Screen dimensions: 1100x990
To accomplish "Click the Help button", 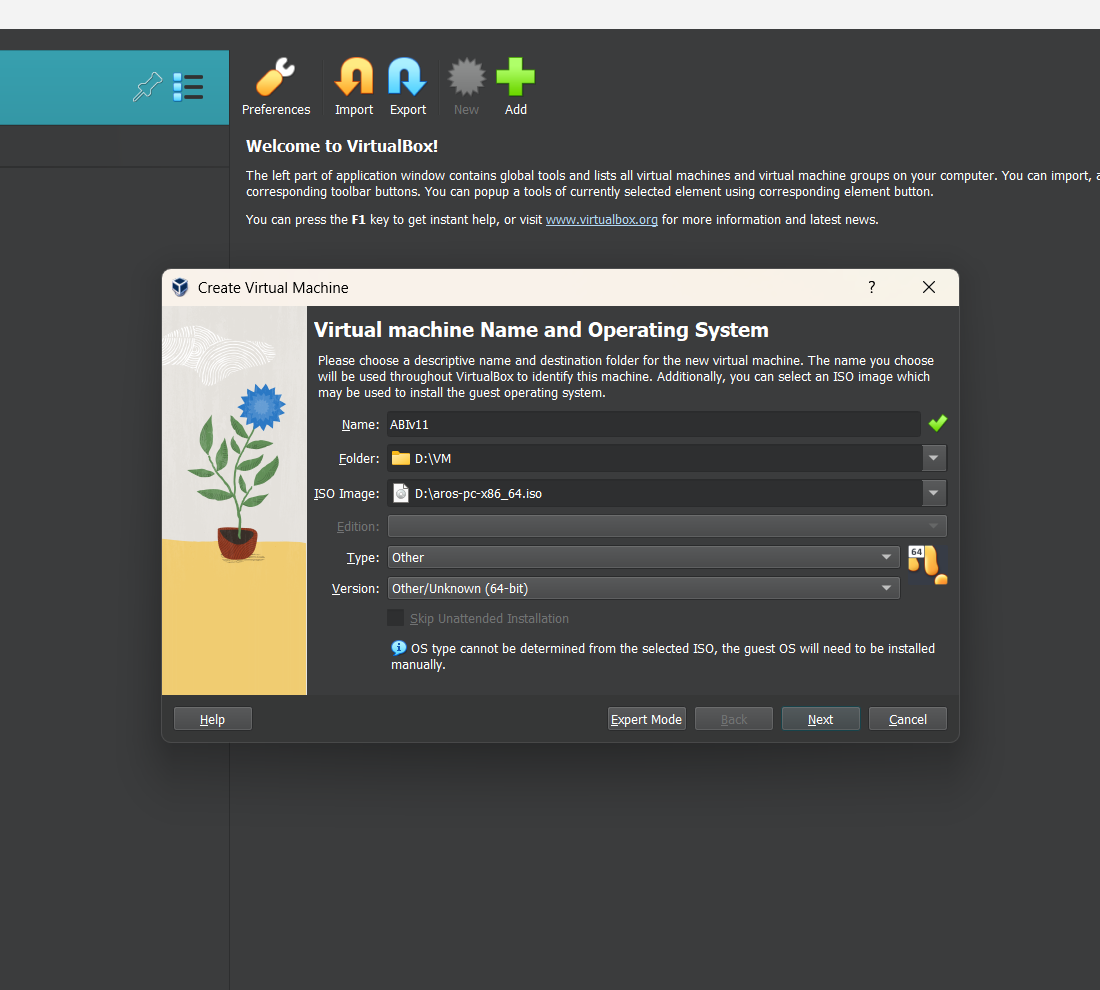I will 213,719.
